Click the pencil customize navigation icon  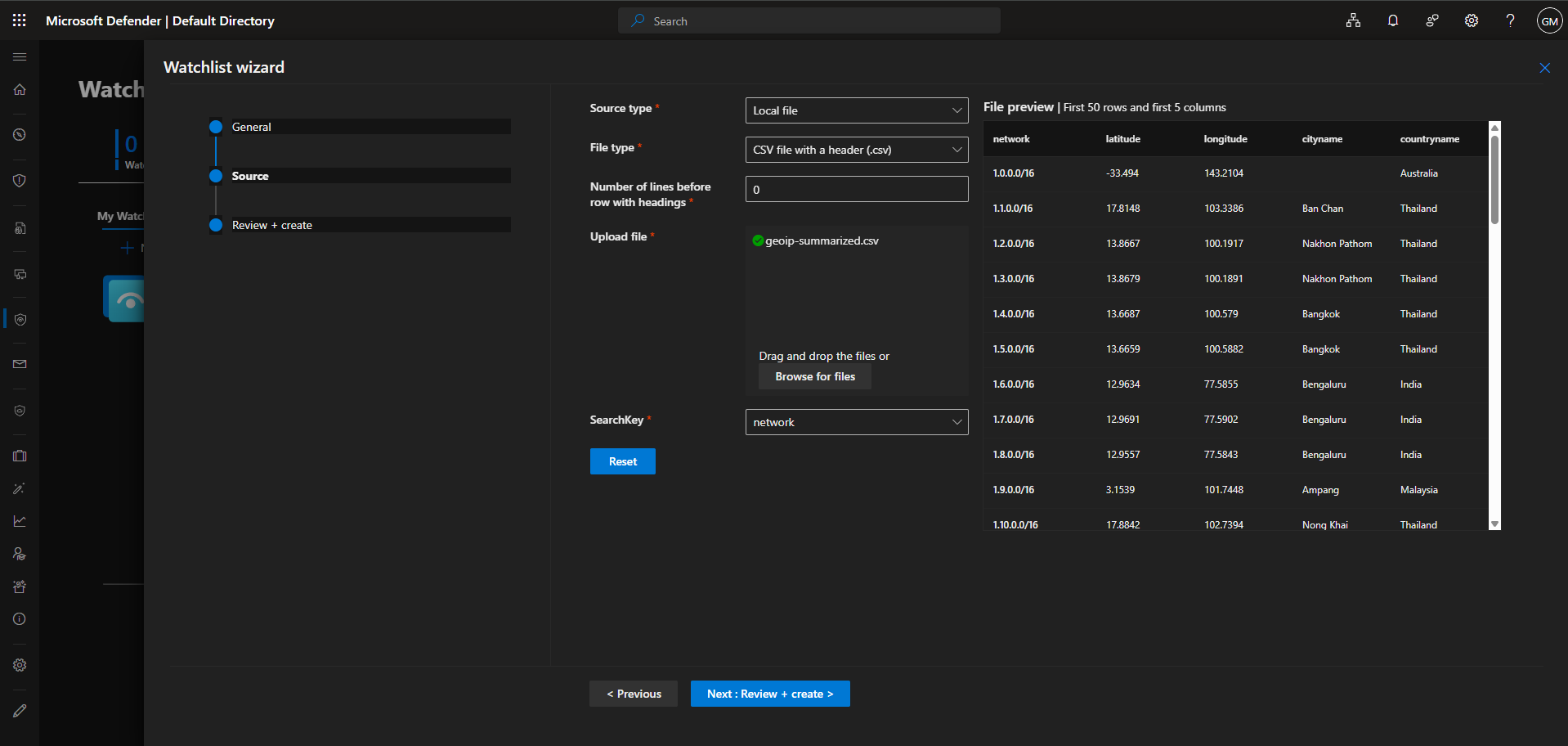pos(20,711)
